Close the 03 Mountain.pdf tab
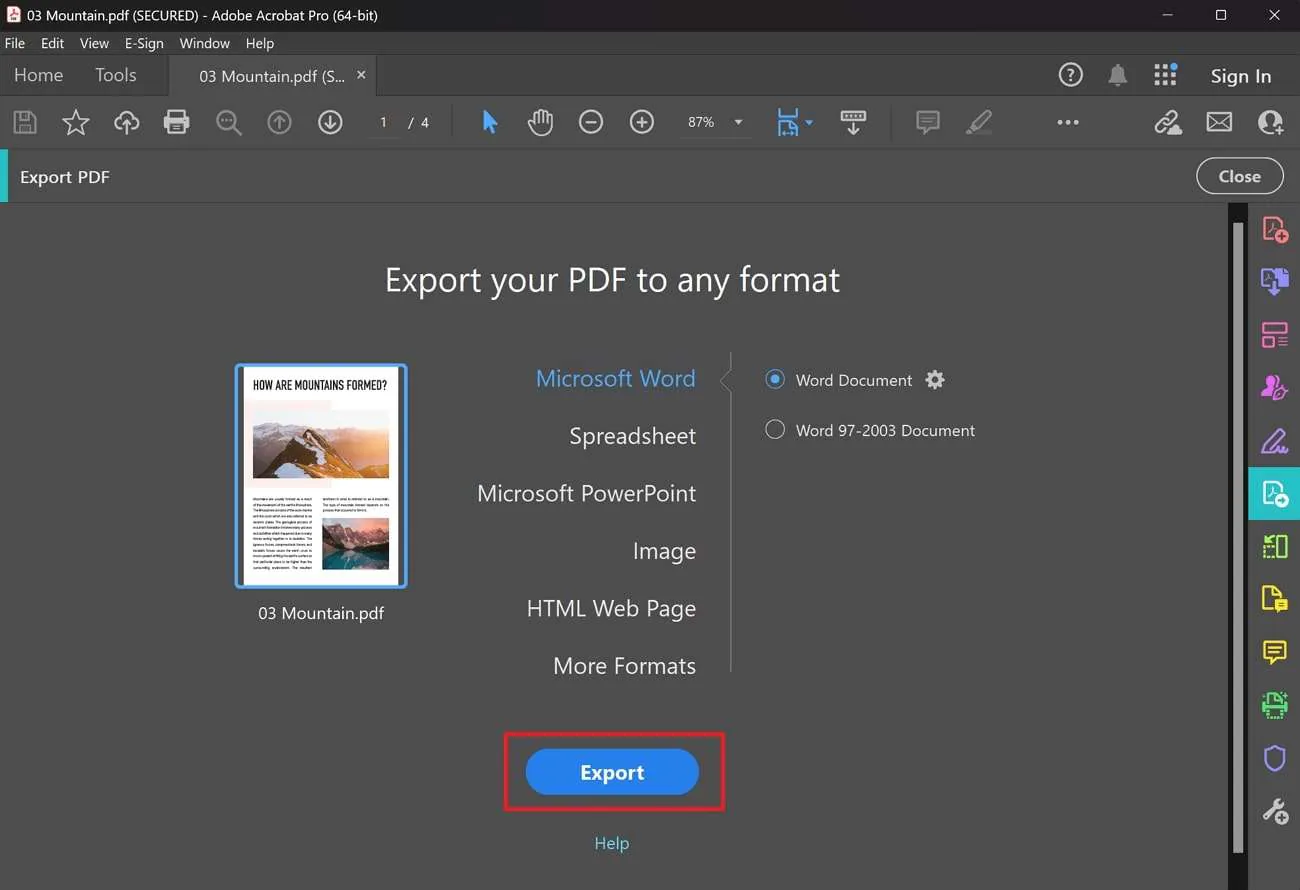This screenshot has height=890, width=1300. point(361,75)
